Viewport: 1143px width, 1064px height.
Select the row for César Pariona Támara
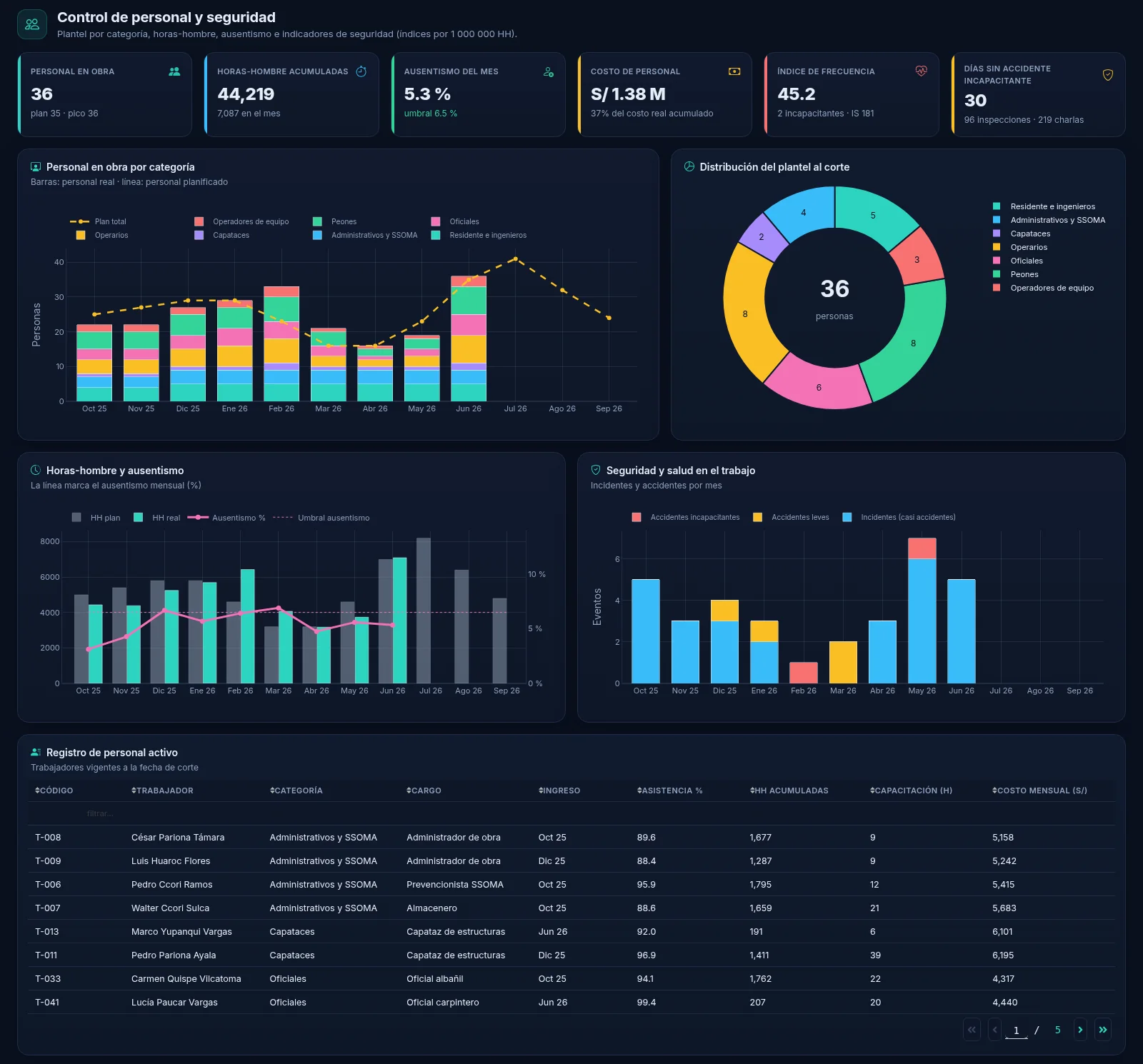coord(571,837)
